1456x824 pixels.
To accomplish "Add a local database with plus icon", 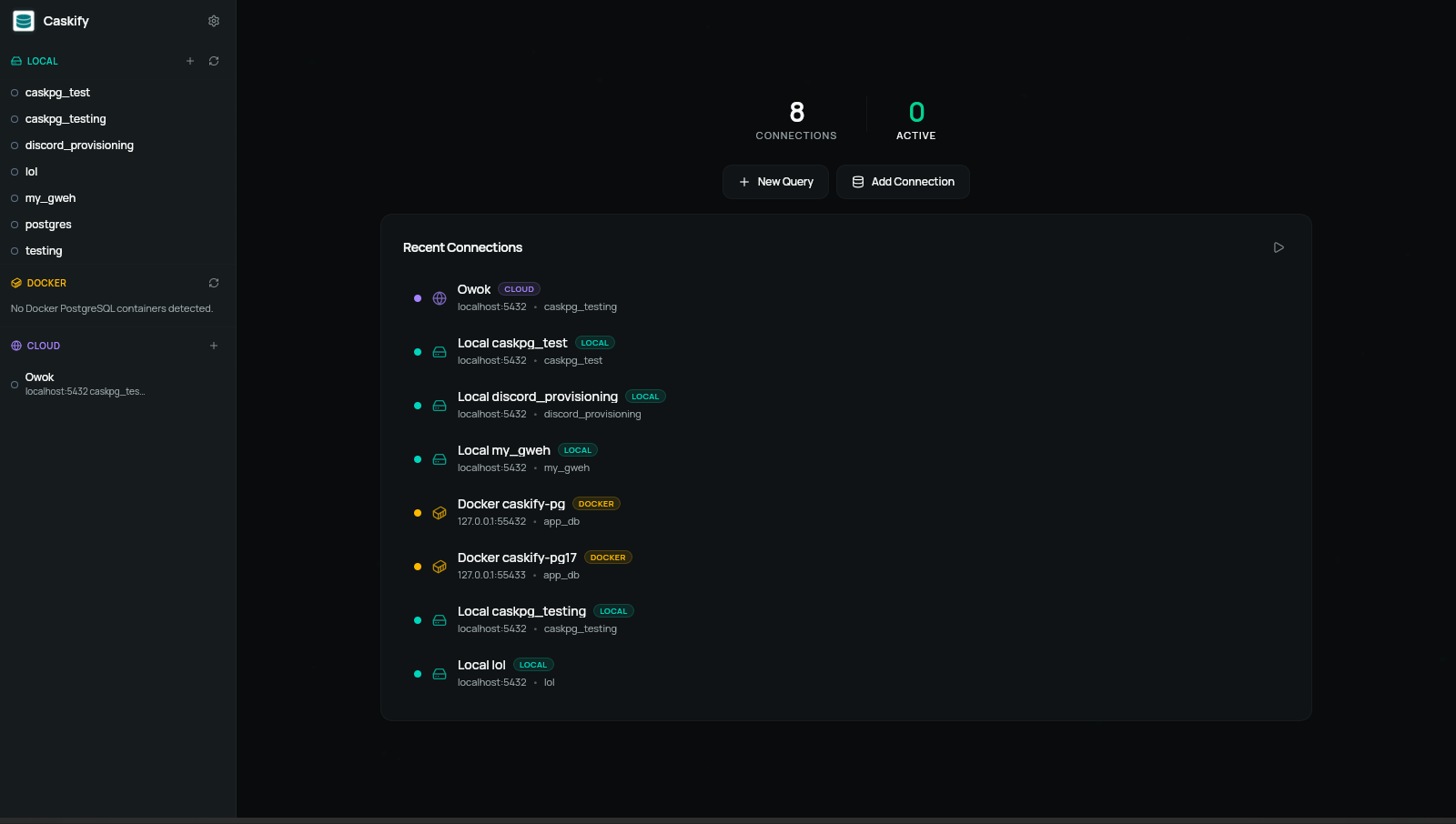I will (x=190, y=61).
